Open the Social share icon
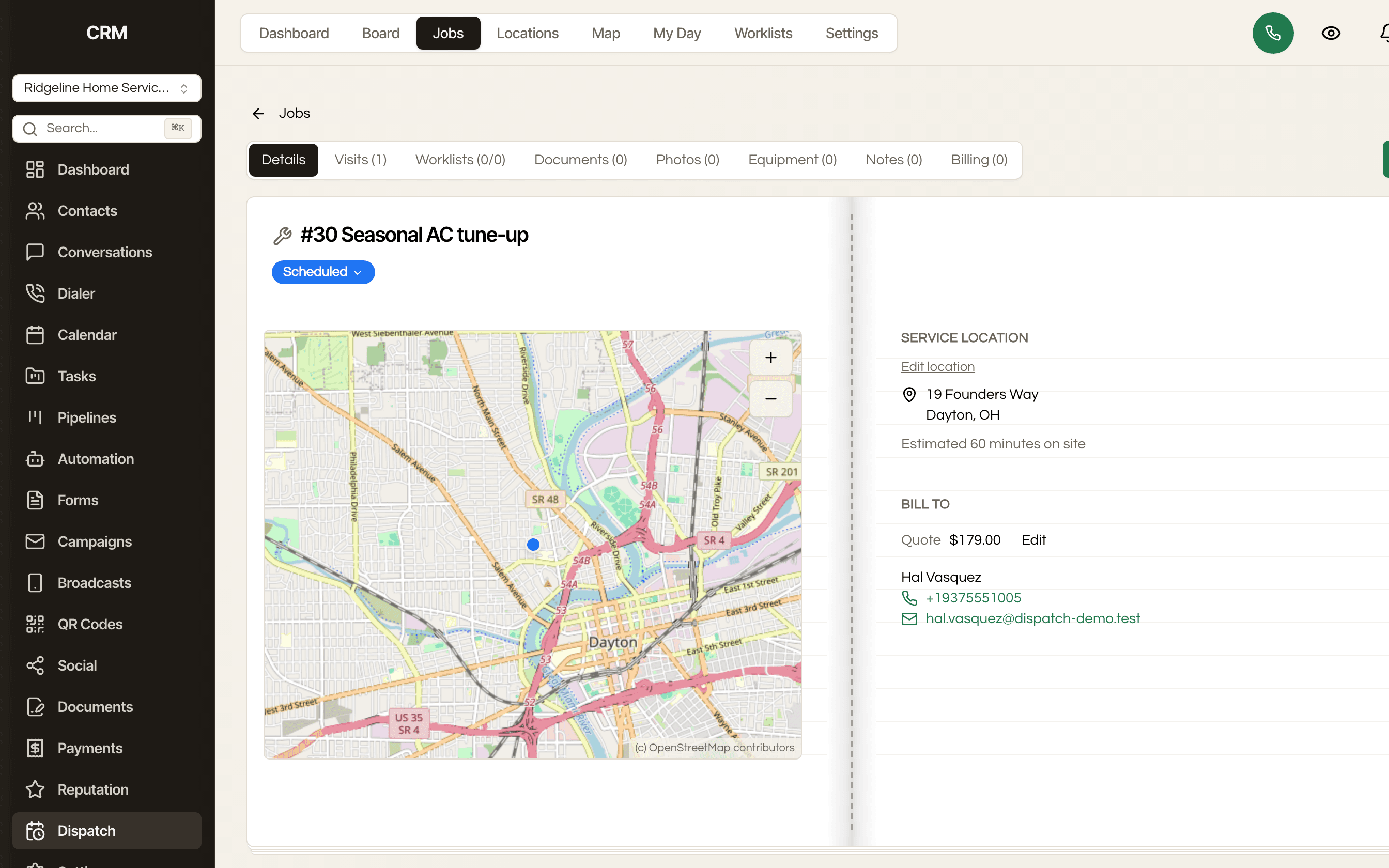The height and width of the screenshot is (868, 1389). pos(35,665)
